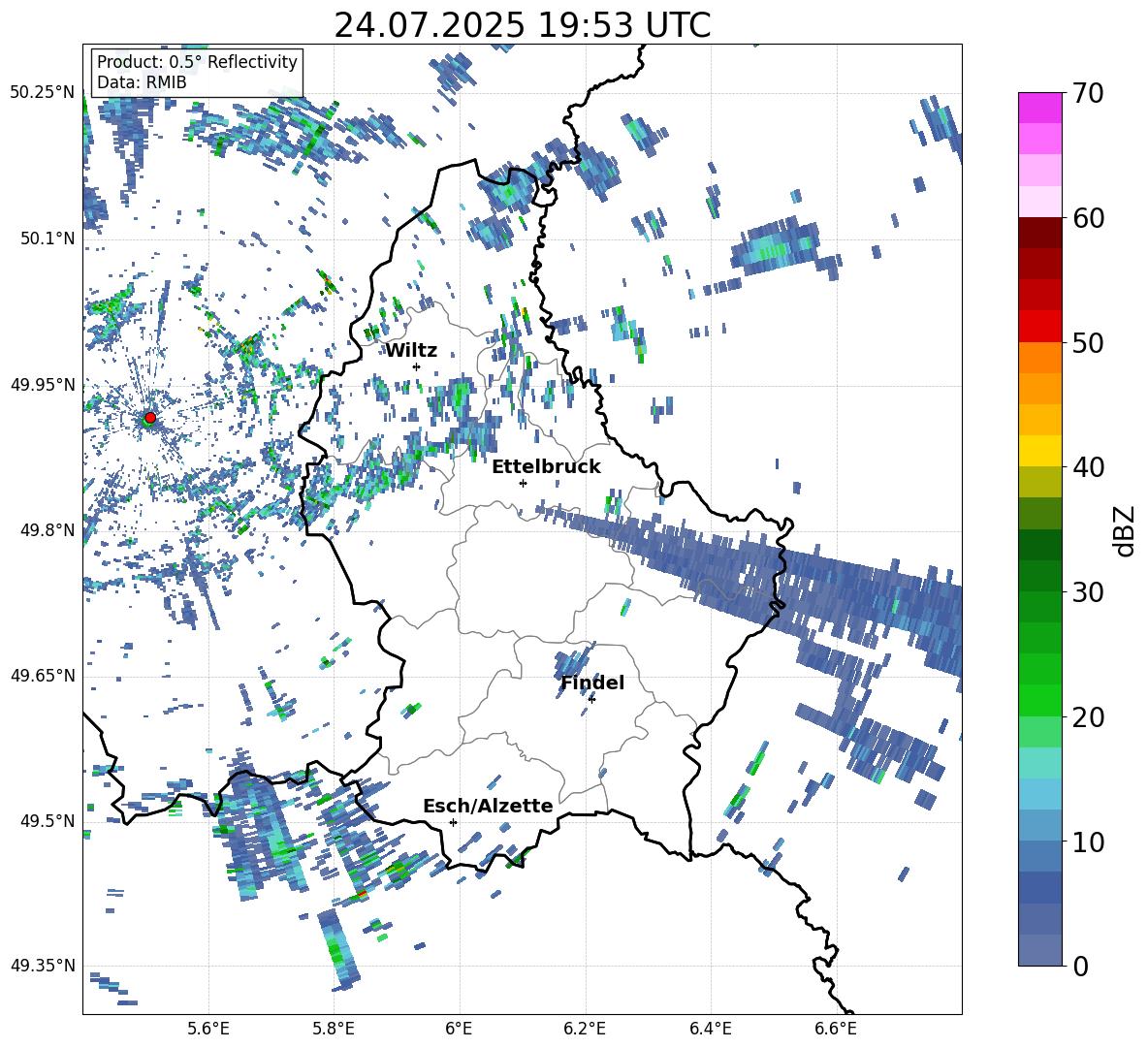1148x1048 pixels.
Task: Click the 50.1°N latitude label
Action: (x=47, y=238)
